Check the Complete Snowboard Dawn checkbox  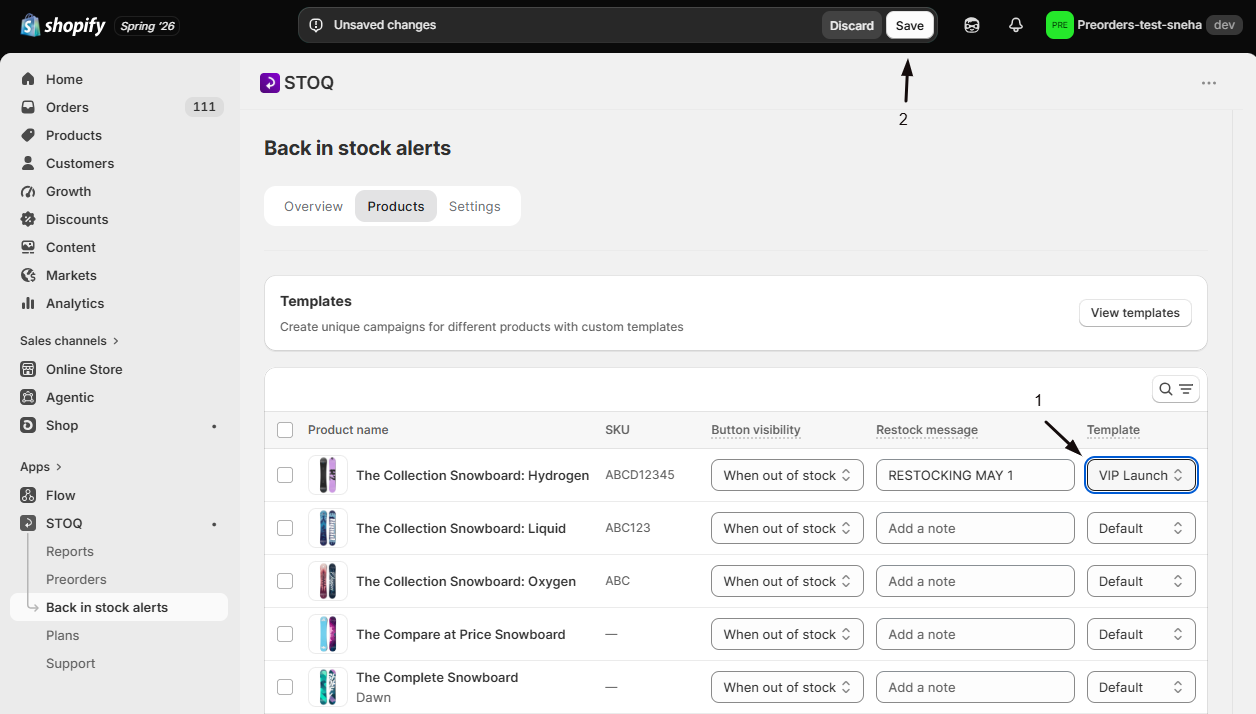click(x=285, y=687)
